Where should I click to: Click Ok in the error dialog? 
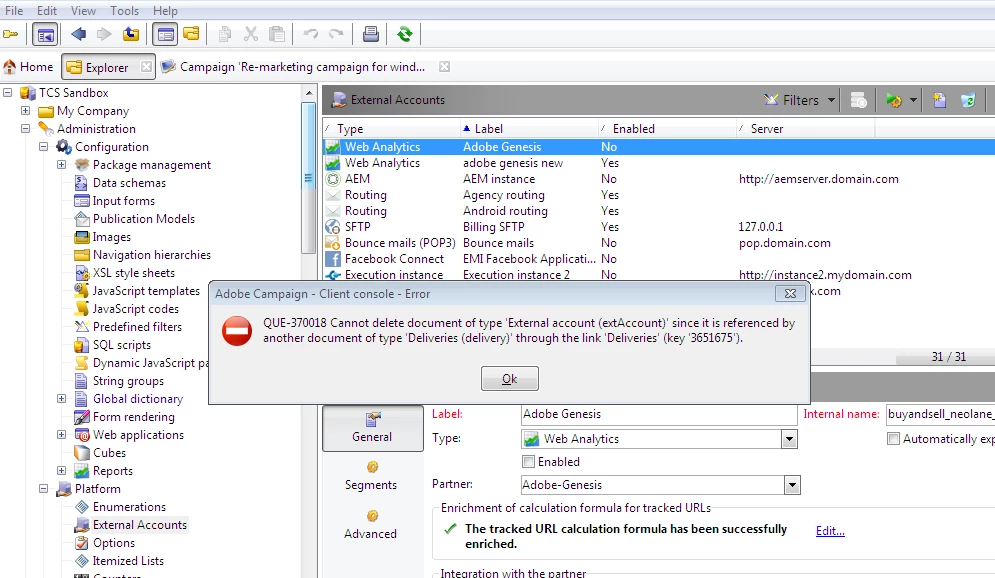click(510, 379)
